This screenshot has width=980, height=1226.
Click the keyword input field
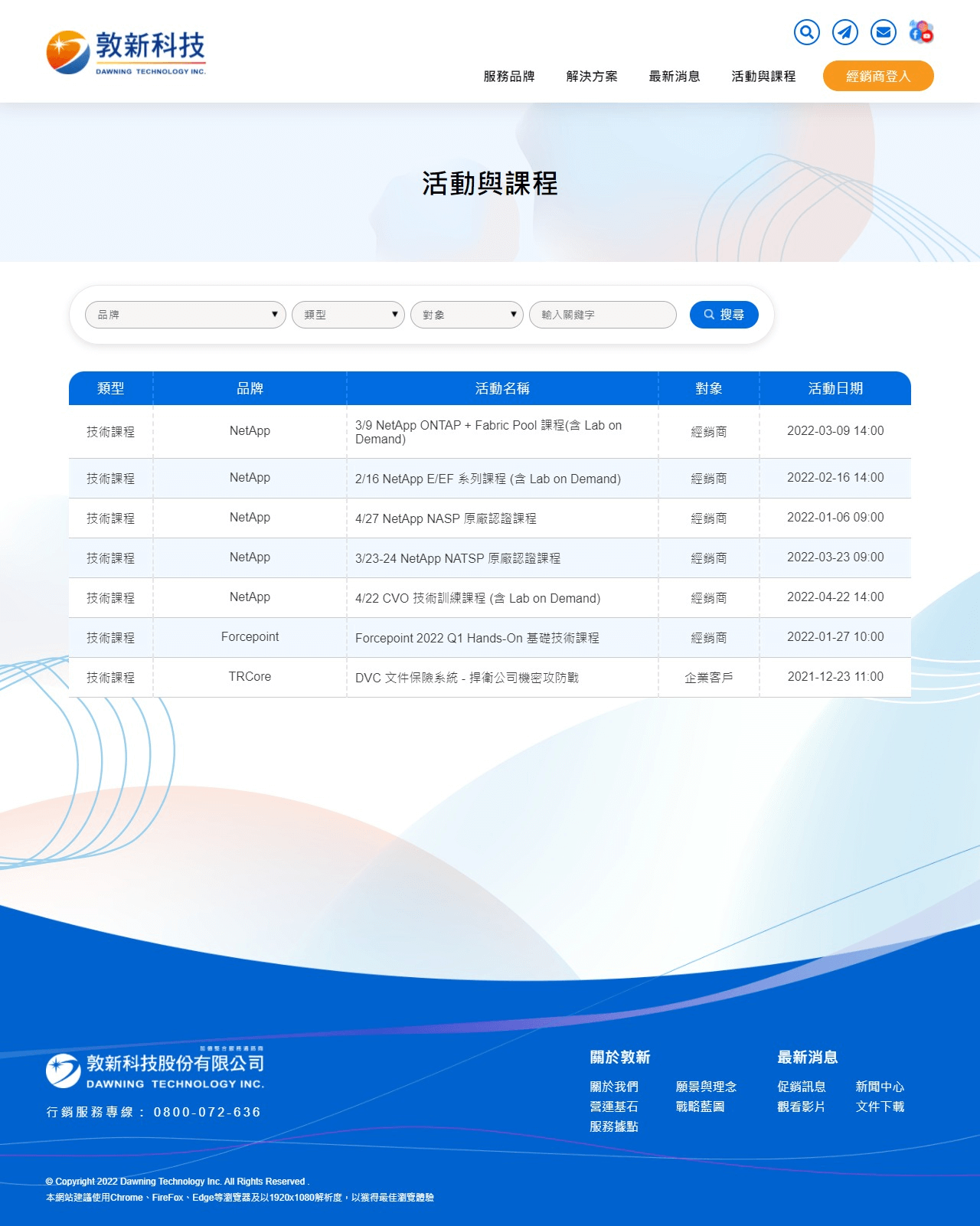[x=603, y=315]
